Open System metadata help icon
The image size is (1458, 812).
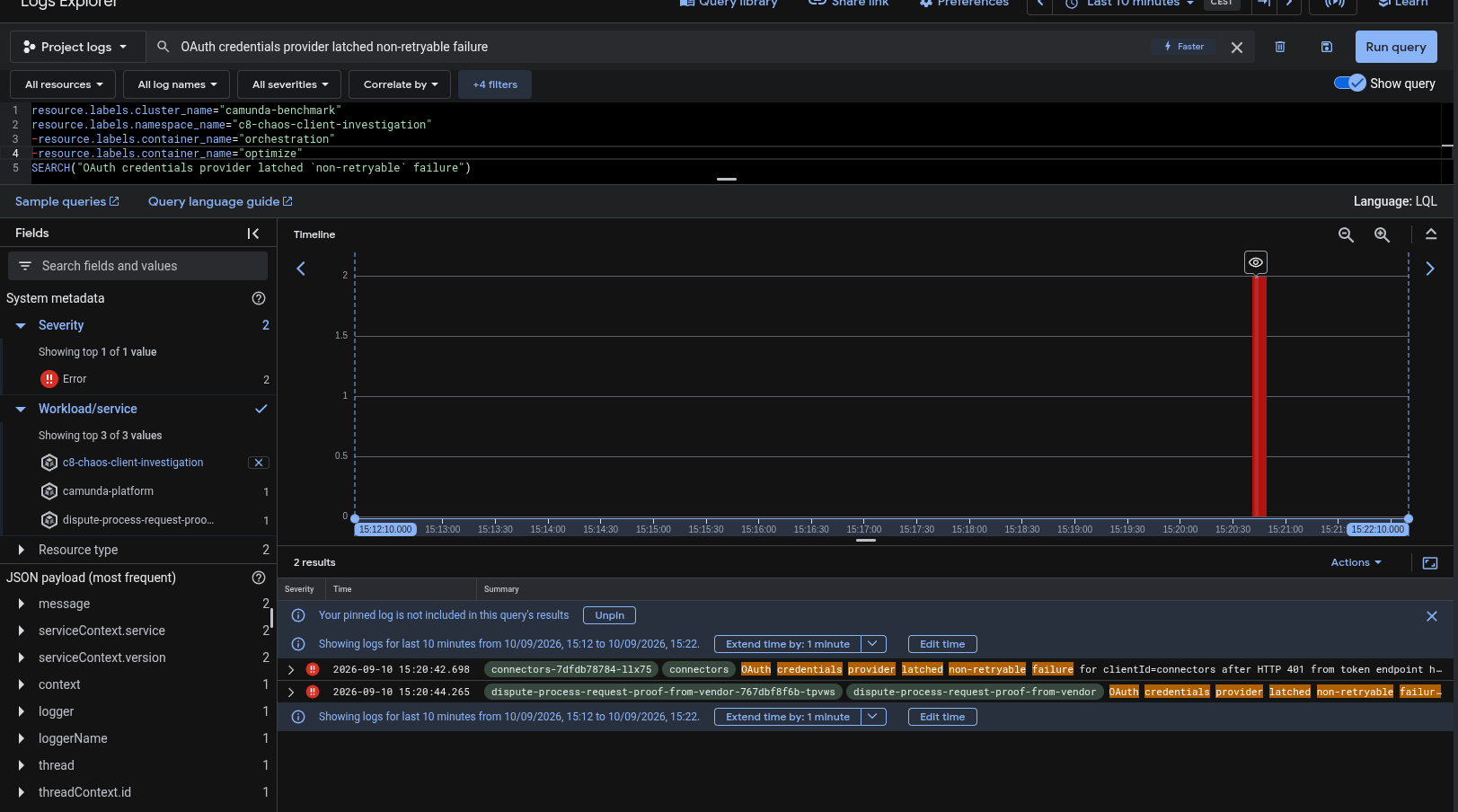click(259, 298)
